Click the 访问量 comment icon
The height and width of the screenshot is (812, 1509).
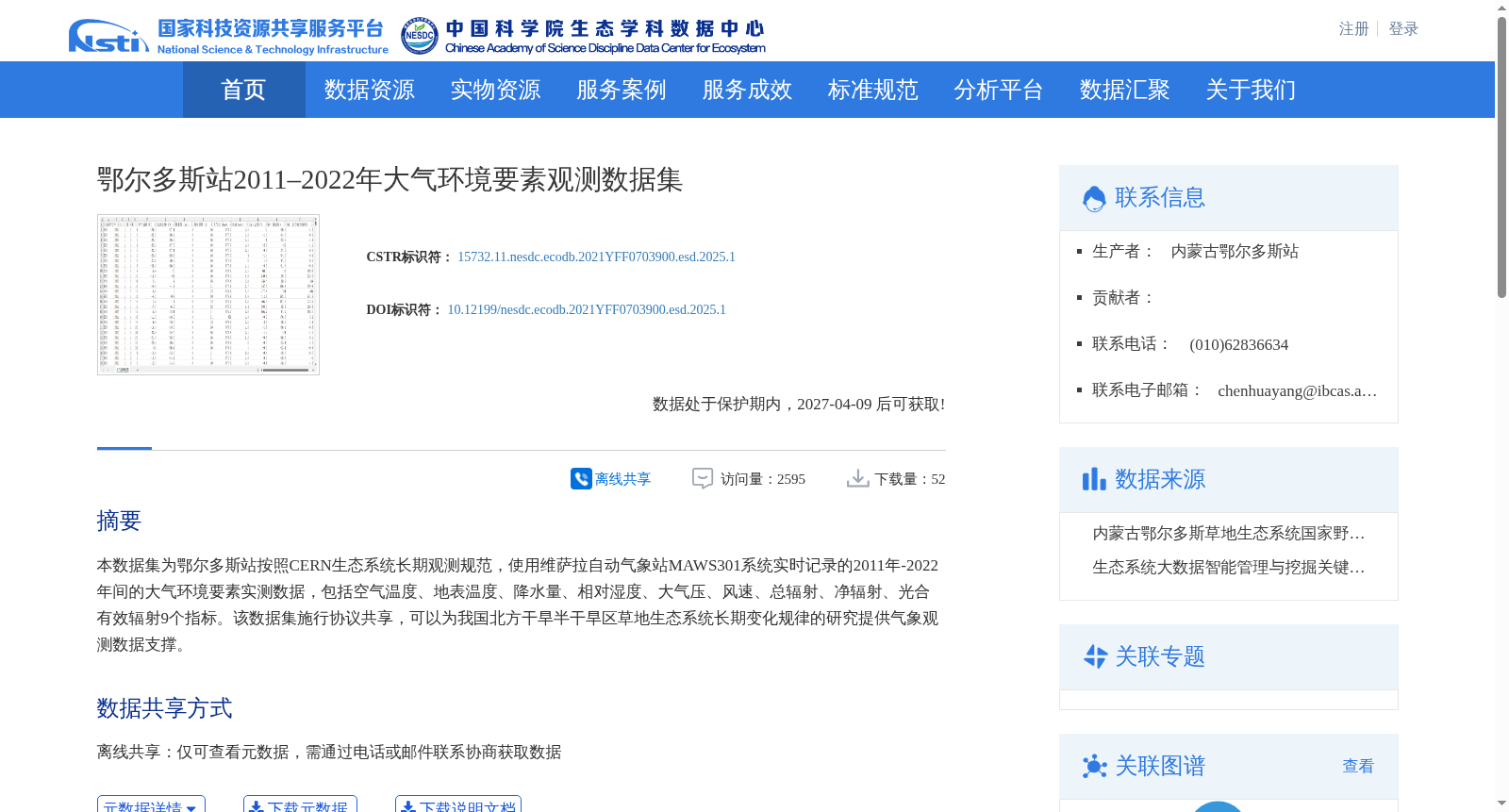point(703,479)
